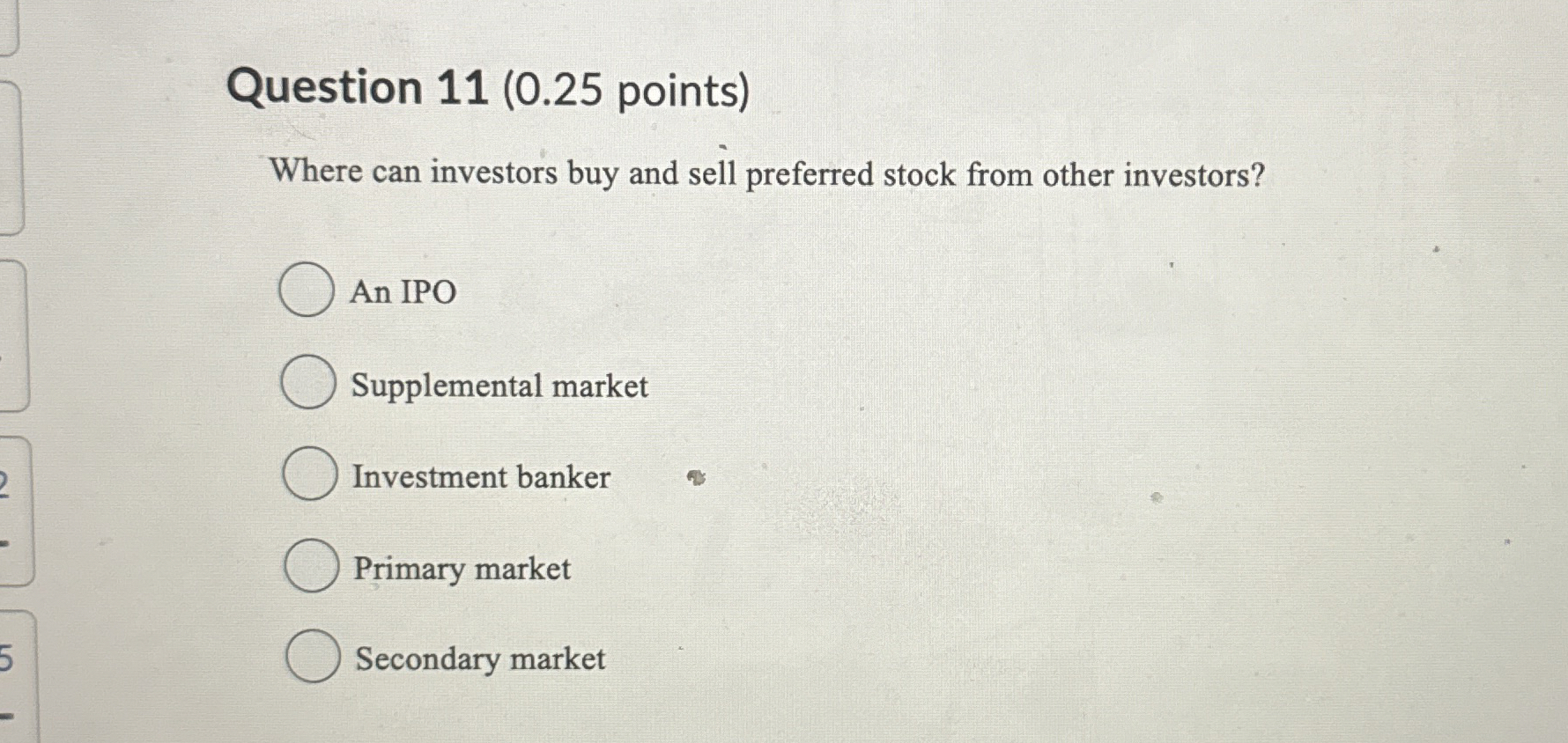
Task: Click the "Supplemental market" answer text
Action: [x=499, y=386]
